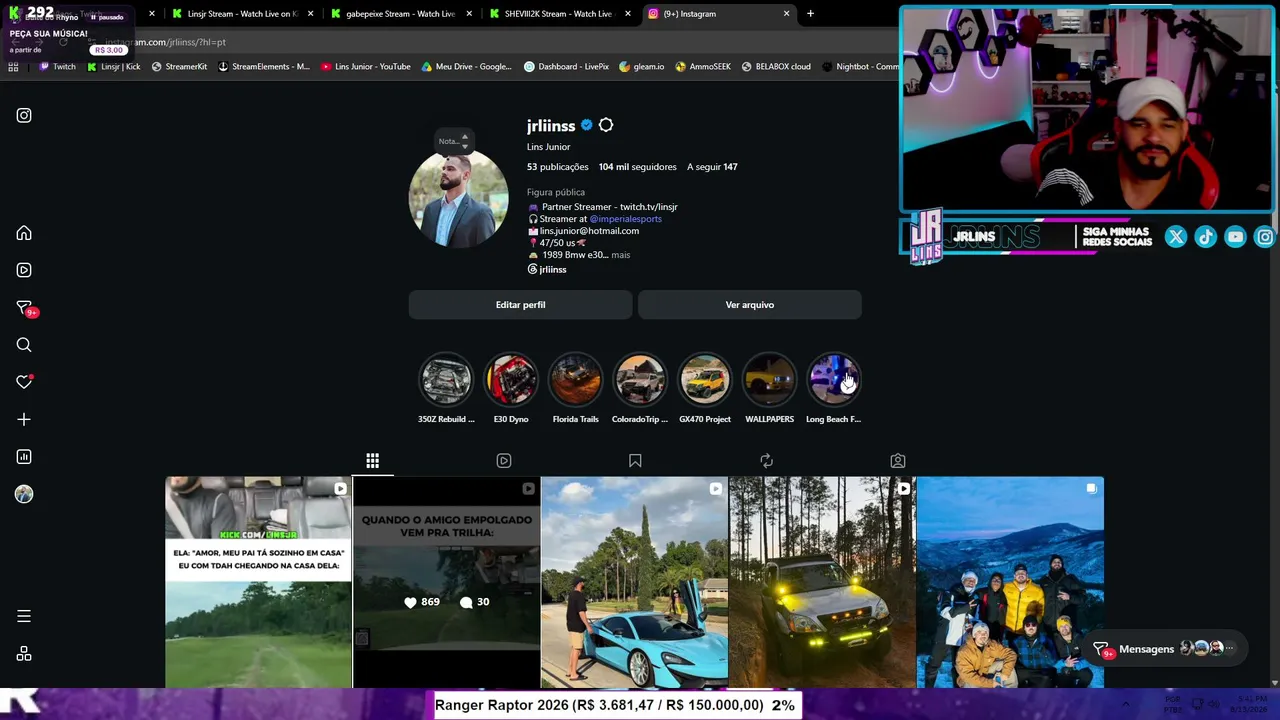Open the Reels icon in the left sidebar
This screenshot has width=1280, height=720.
24,270
